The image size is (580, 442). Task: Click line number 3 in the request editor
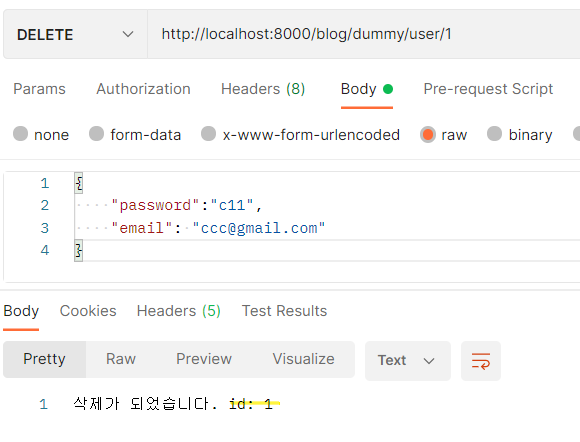tap(45, 228)
